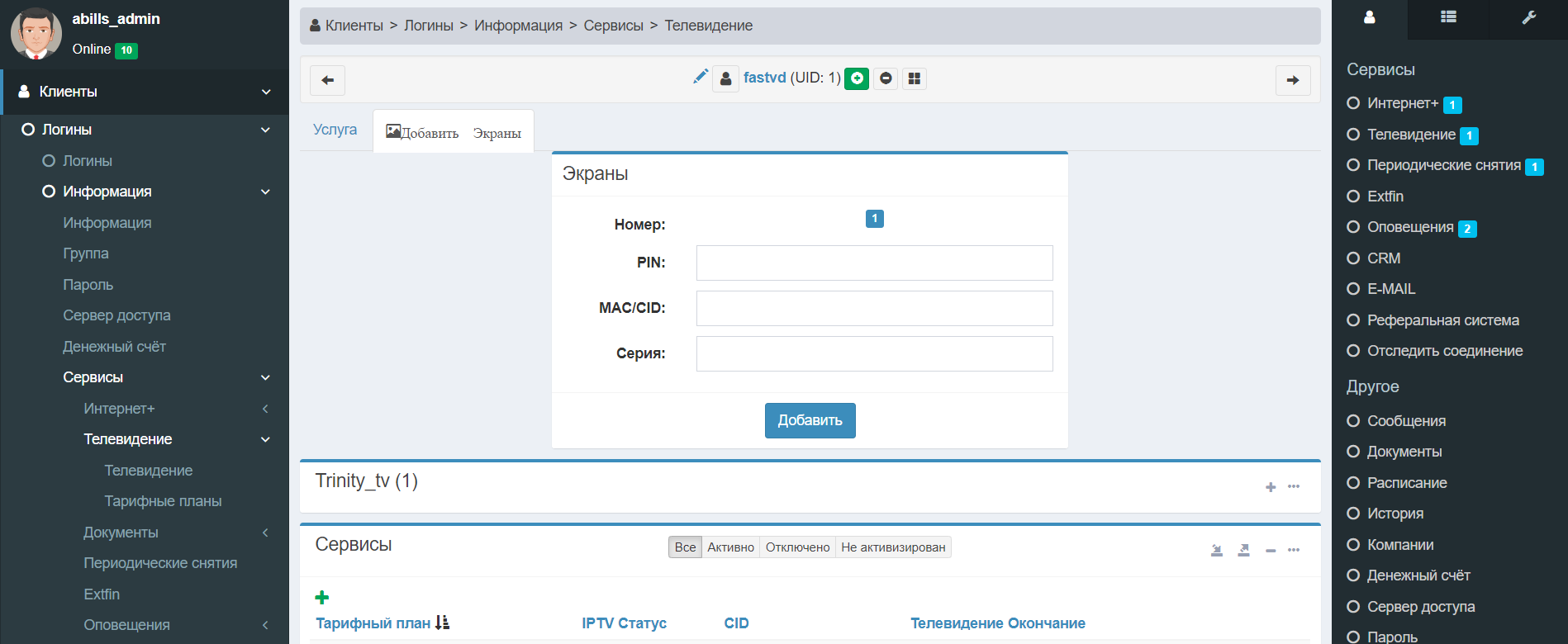This screenshot has width=1568, height=644.
Task: Open the wrench settings tab in right panel
Action: click(x=1528, y=17)
